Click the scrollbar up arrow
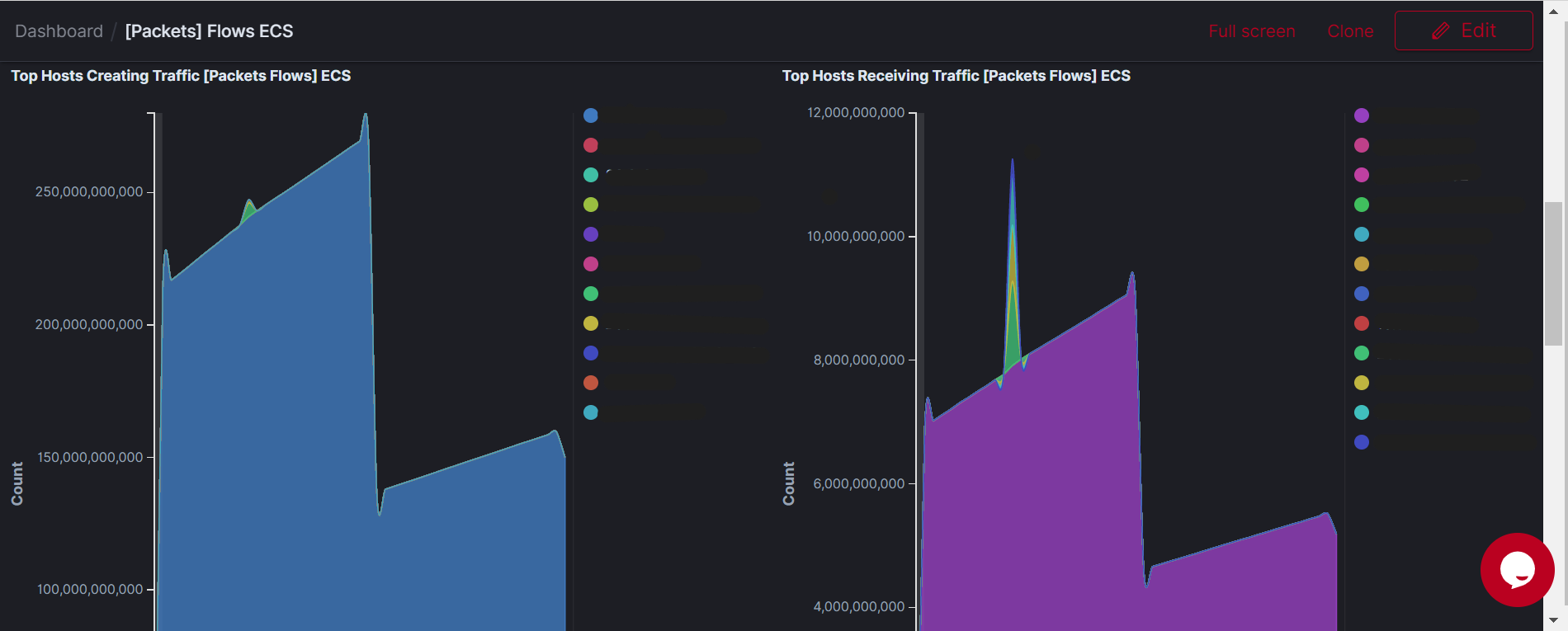 pos(1553,12)
